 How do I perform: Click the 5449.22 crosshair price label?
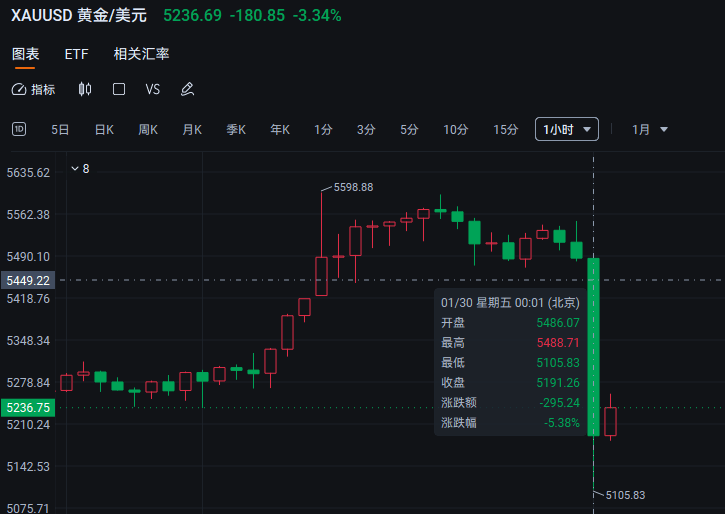(28, 280)
